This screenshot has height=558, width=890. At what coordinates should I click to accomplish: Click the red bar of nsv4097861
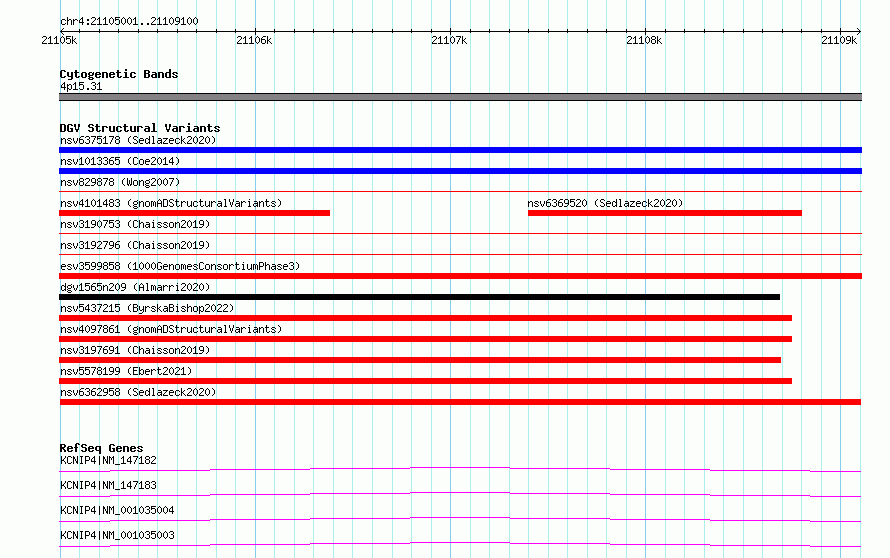click(x=425, y=339)
